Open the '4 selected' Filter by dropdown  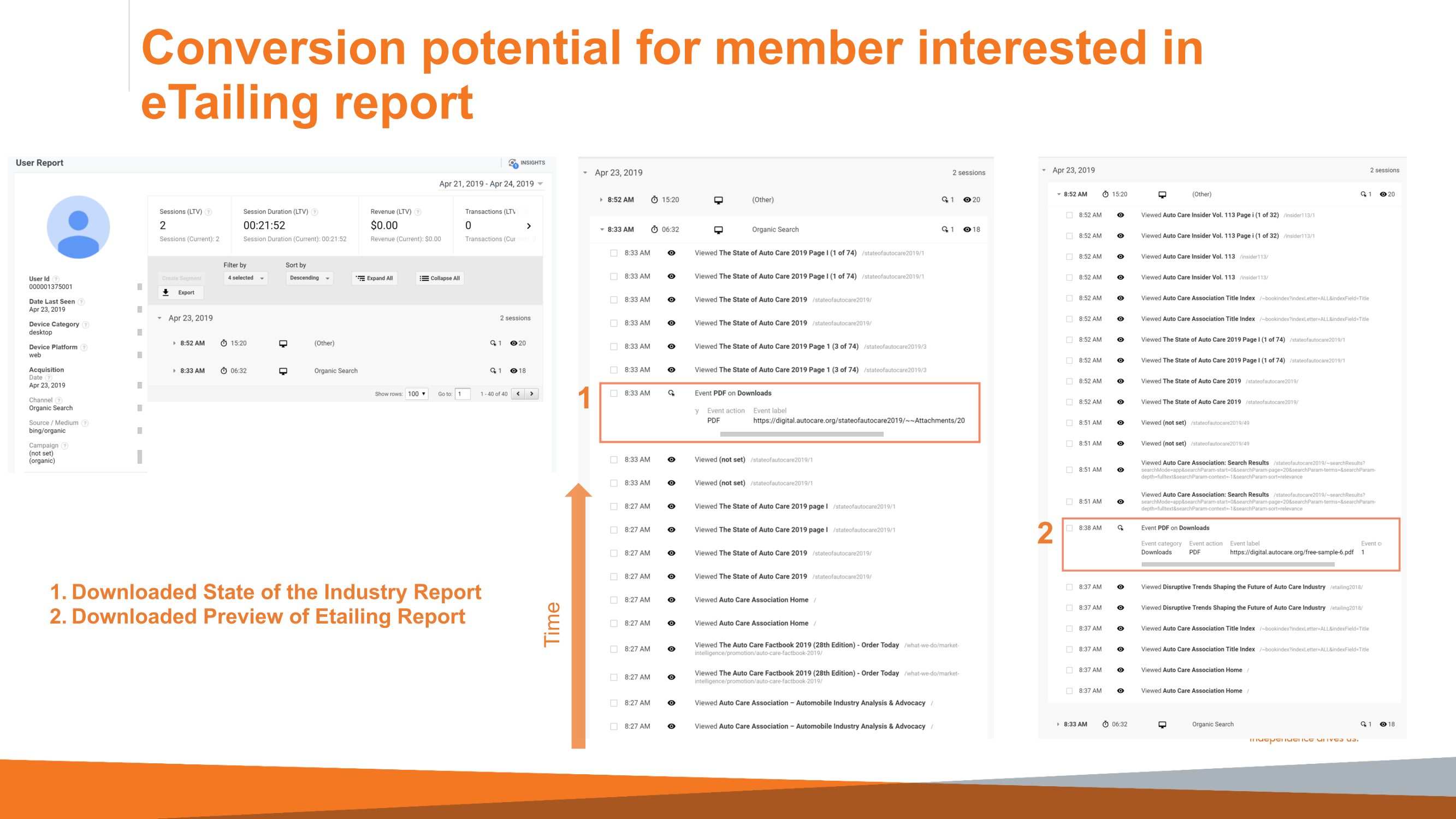[x=245, y=278]
